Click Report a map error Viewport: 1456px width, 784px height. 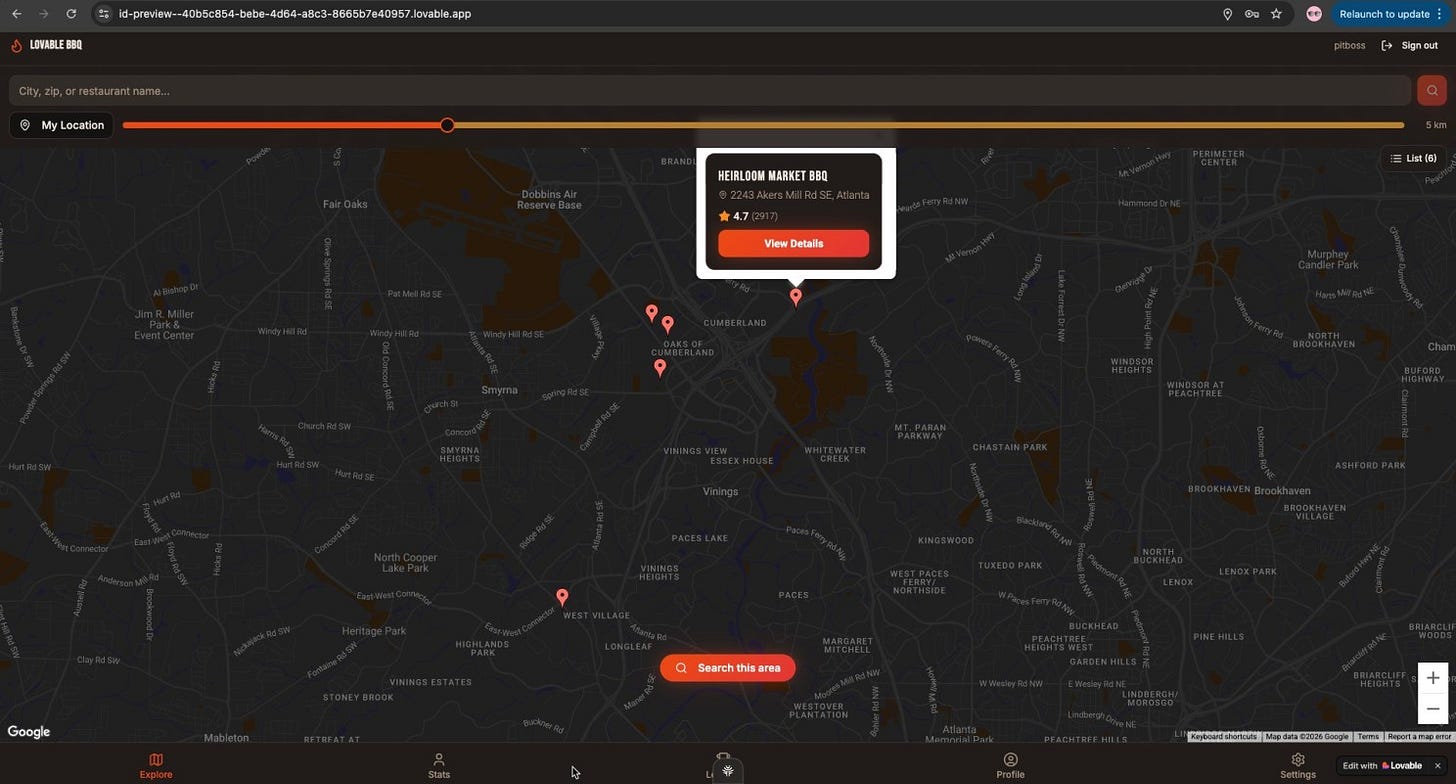[x=1419, y=737]
